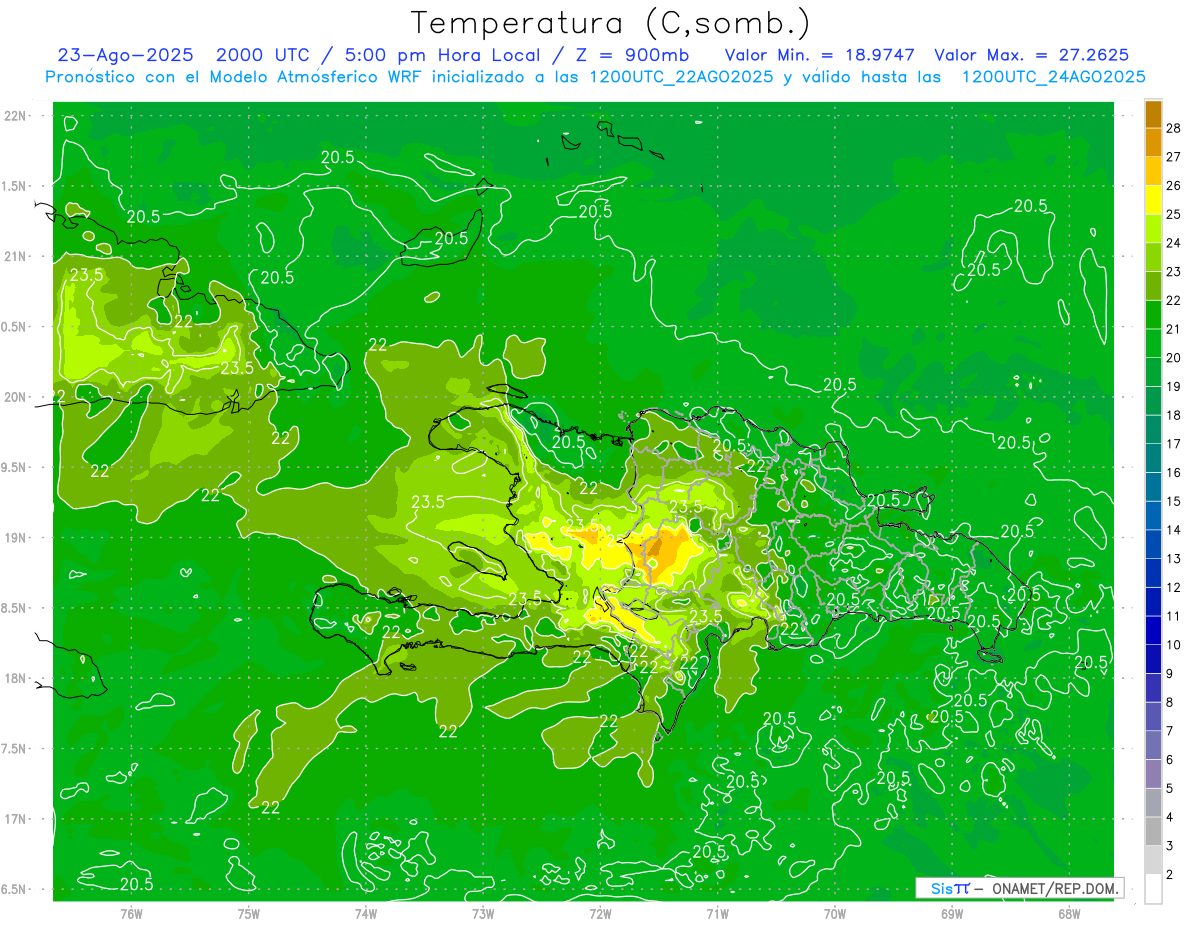Image resolution: width=1200 pixels, height=927 pixels.
Task: Click the "75W" longitude axis label
Action: 249,913
